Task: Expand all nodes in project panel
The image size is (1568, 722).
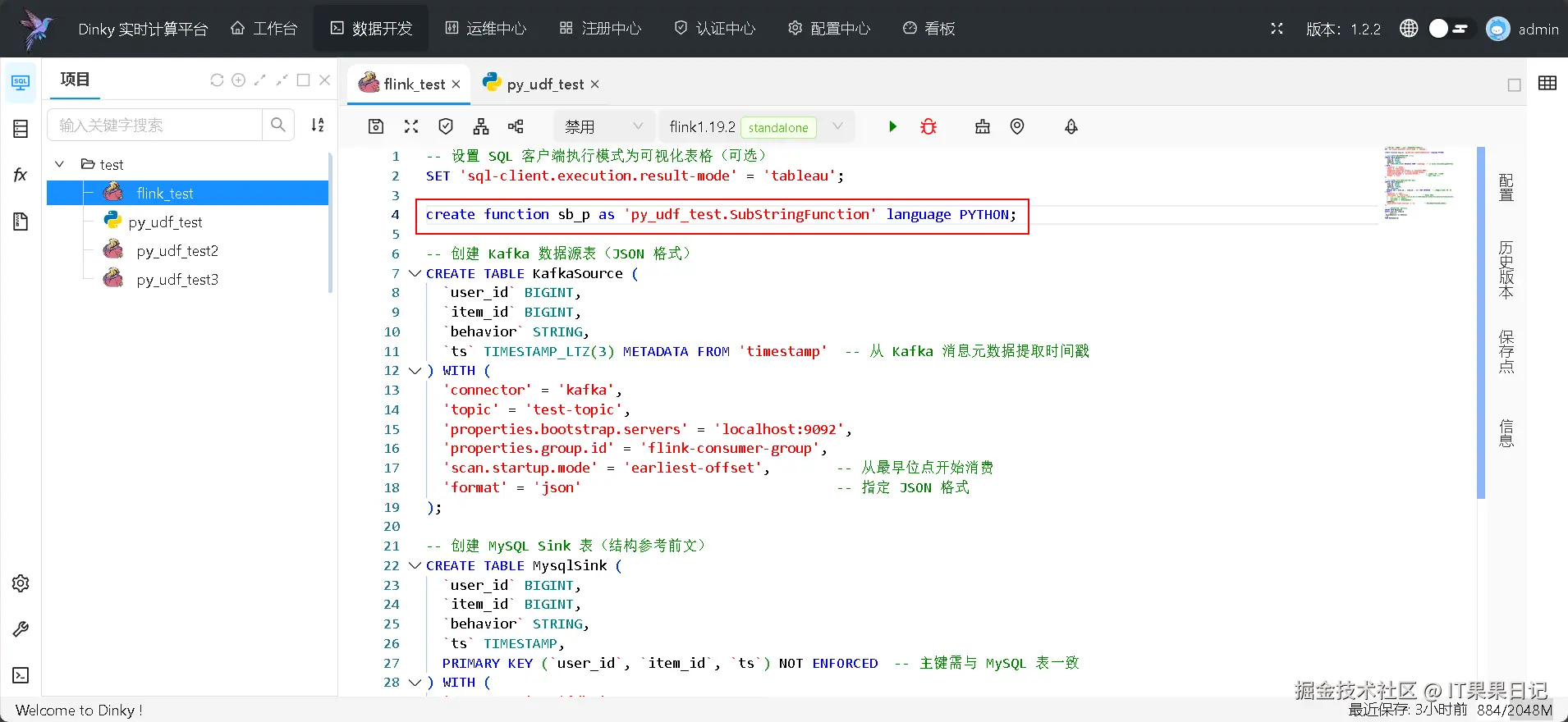Action: click(260, 80)
